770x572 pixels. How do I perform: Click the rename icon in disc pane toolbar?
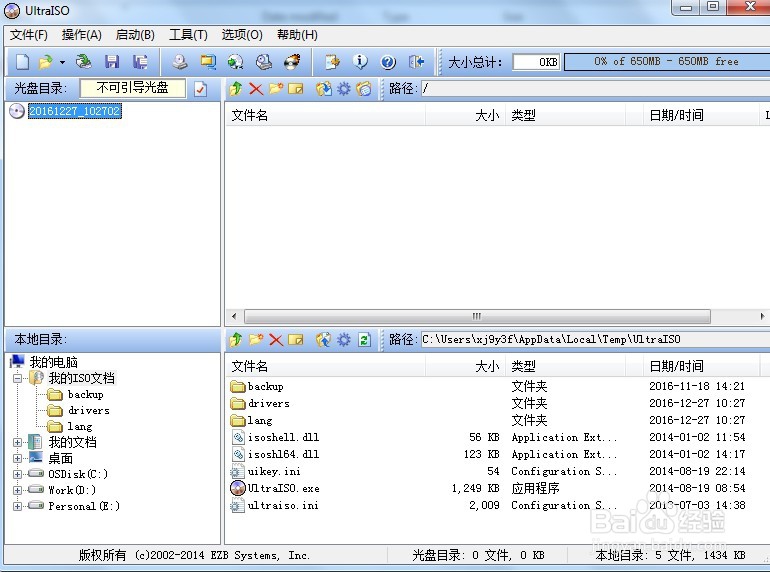pyautogui.click(x=296, y=89)
